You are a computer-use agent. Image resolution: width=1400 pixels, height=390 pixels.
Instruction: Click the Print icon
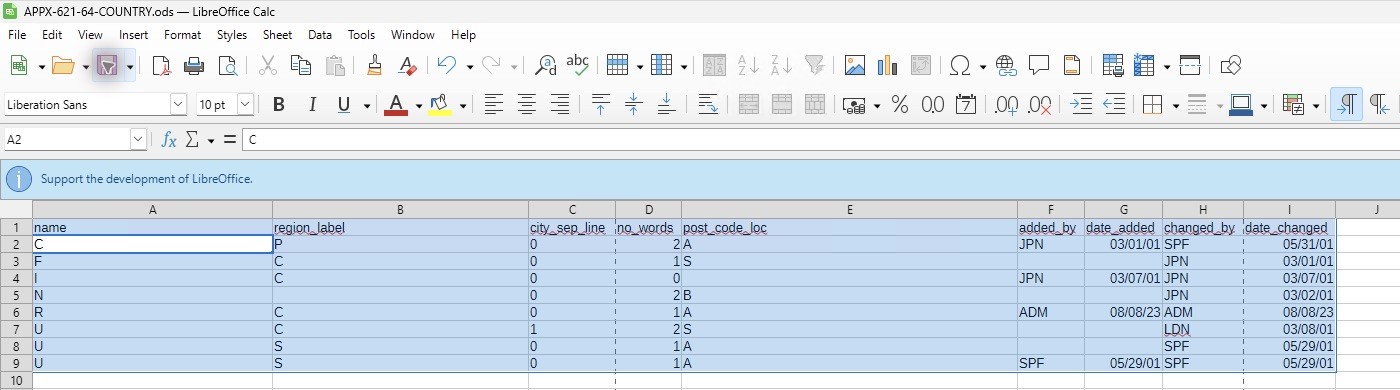[194, 66]
